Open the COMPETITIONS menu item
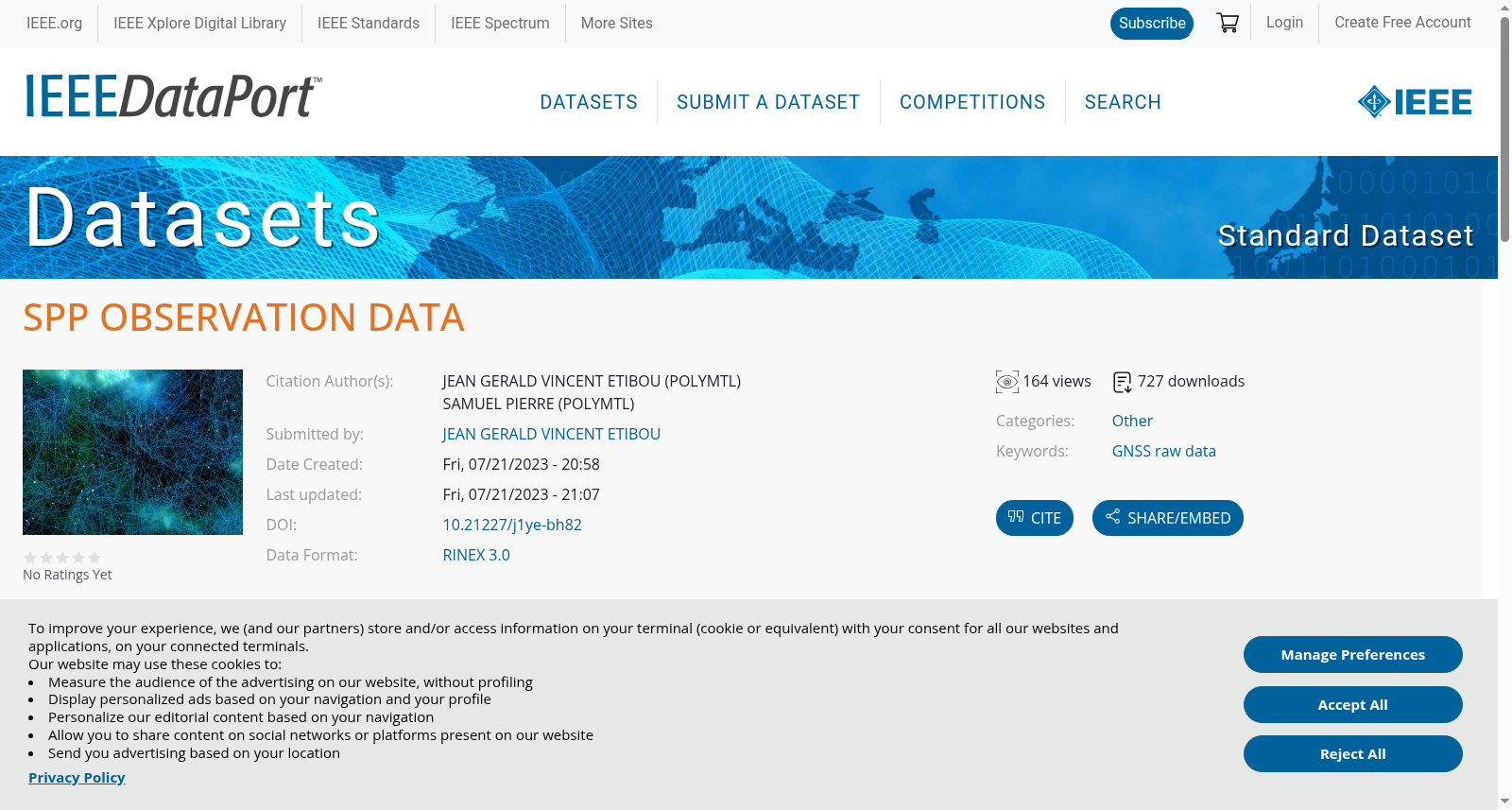 972,102
